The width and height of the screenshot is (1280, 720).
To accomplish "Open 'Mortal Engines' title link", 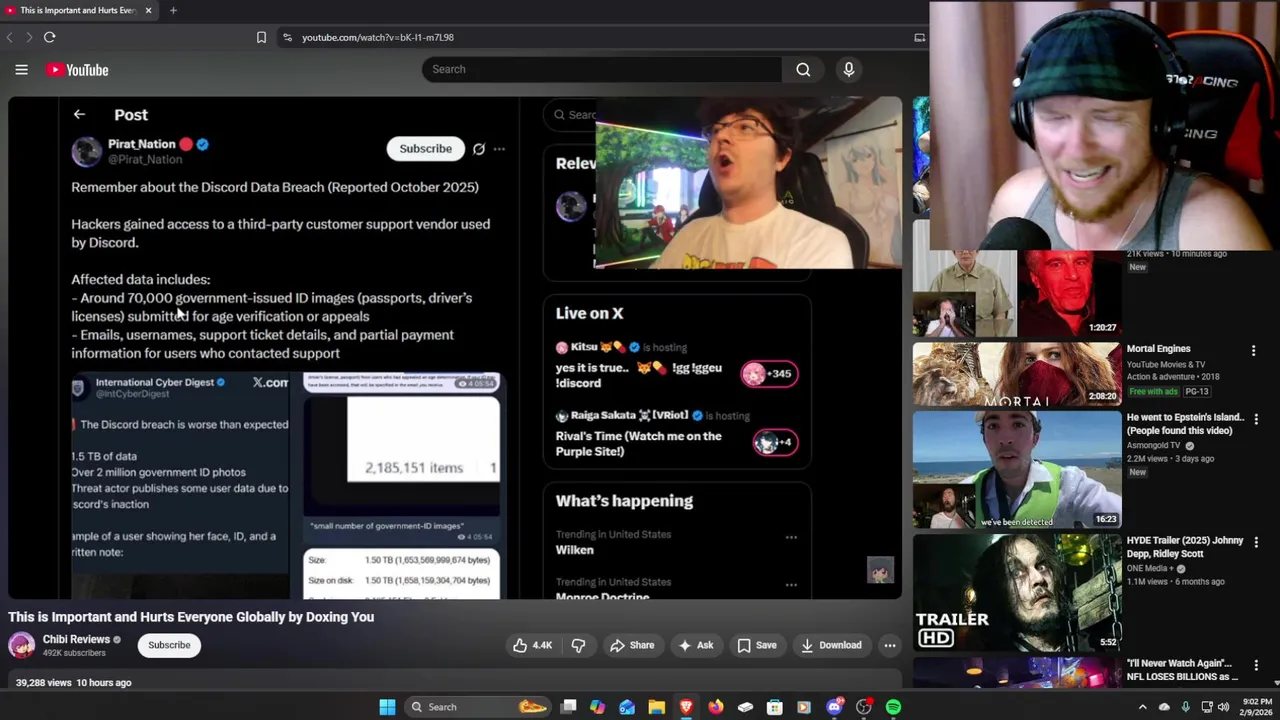I will point(1158,349).
